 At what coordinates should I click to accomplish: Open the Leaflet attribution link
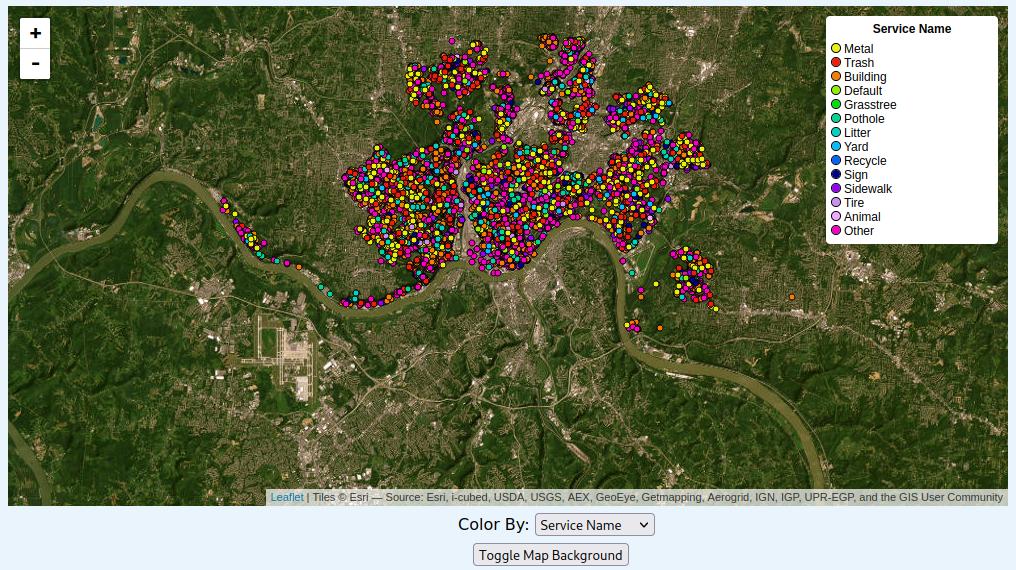(287, 497)
